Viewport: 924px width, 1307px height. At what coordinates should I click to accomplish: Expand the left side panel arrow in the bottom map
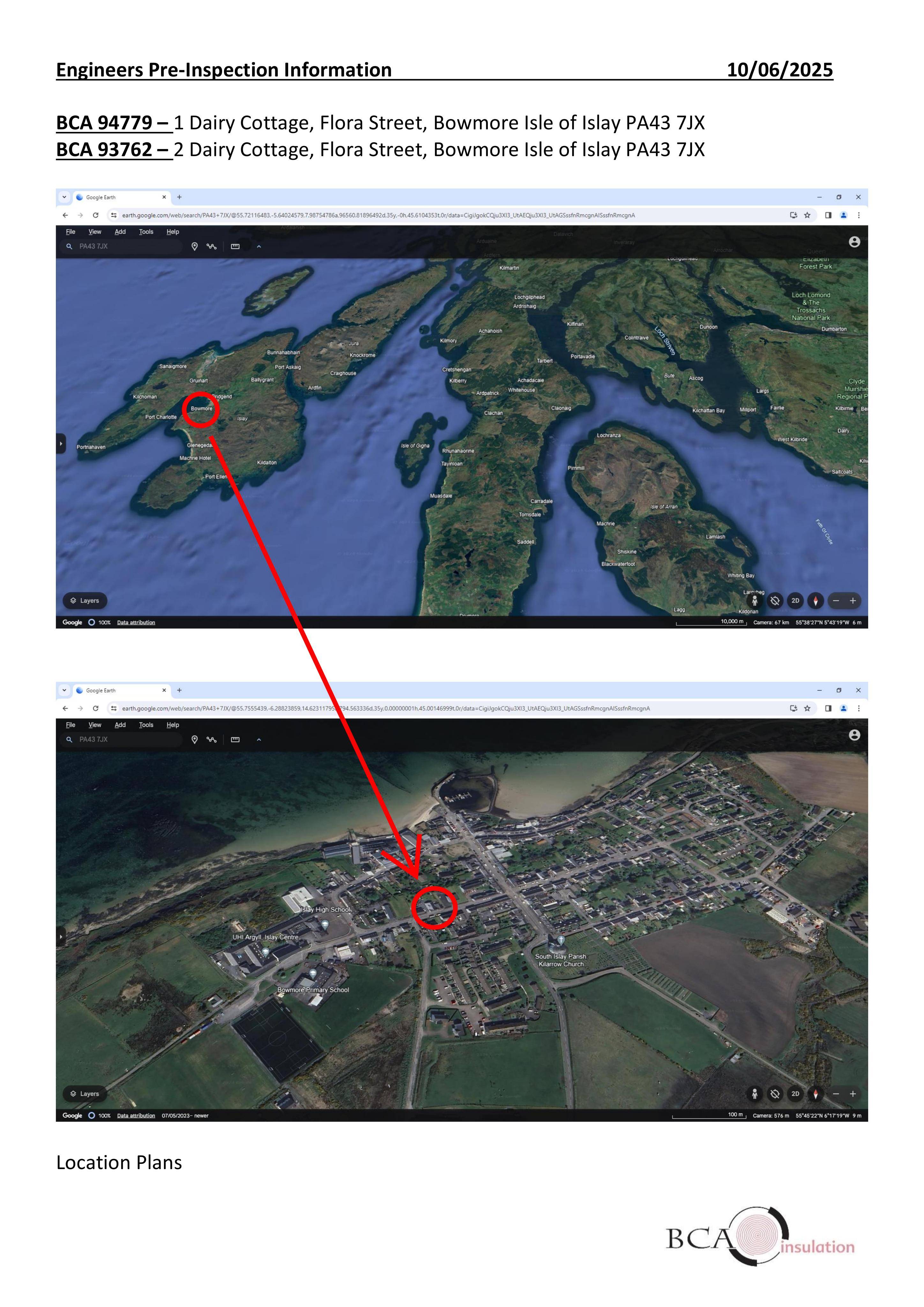pos(61,937)
